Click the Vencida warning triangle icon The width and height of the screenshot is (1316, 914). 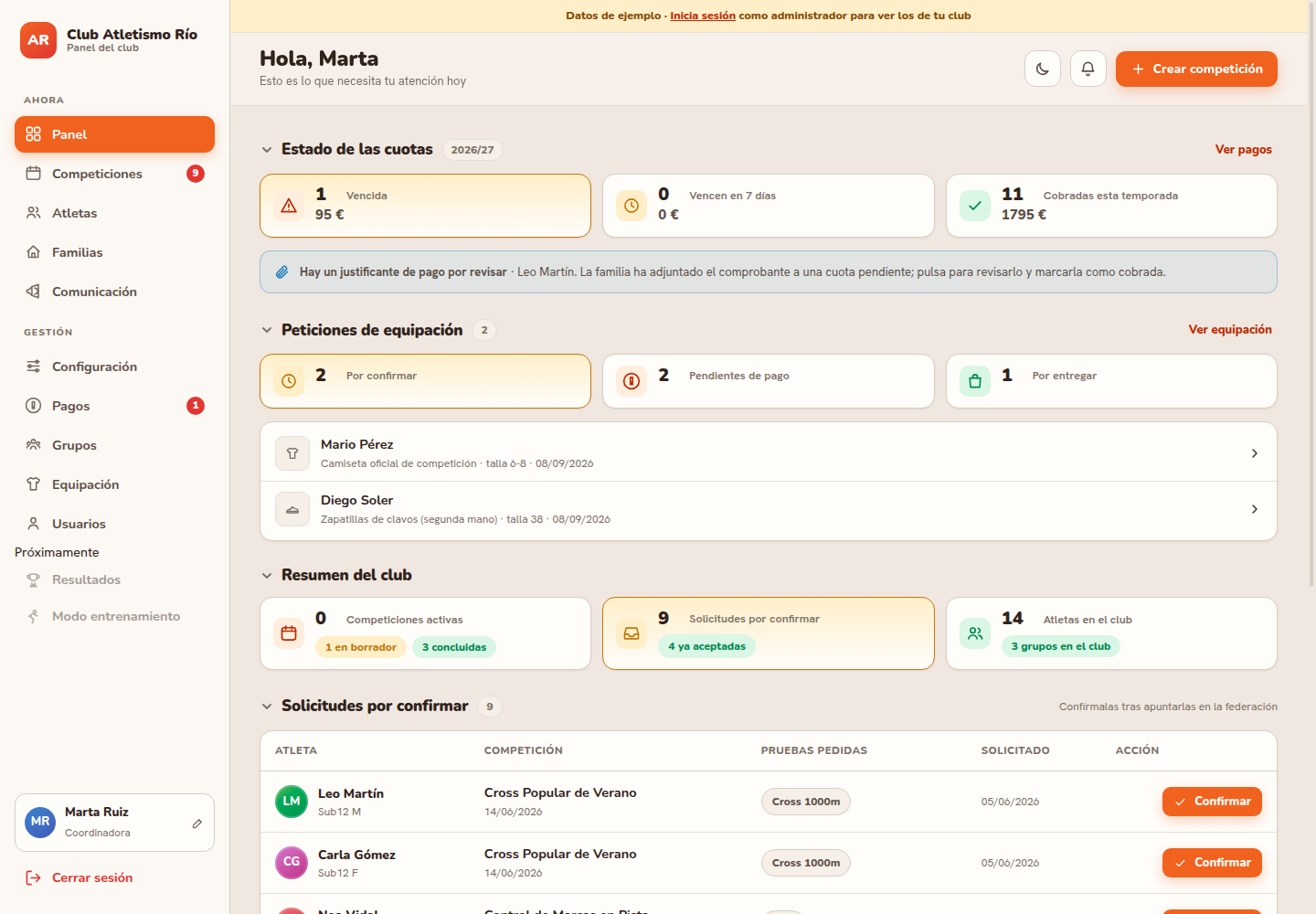(x=289, y=206)
